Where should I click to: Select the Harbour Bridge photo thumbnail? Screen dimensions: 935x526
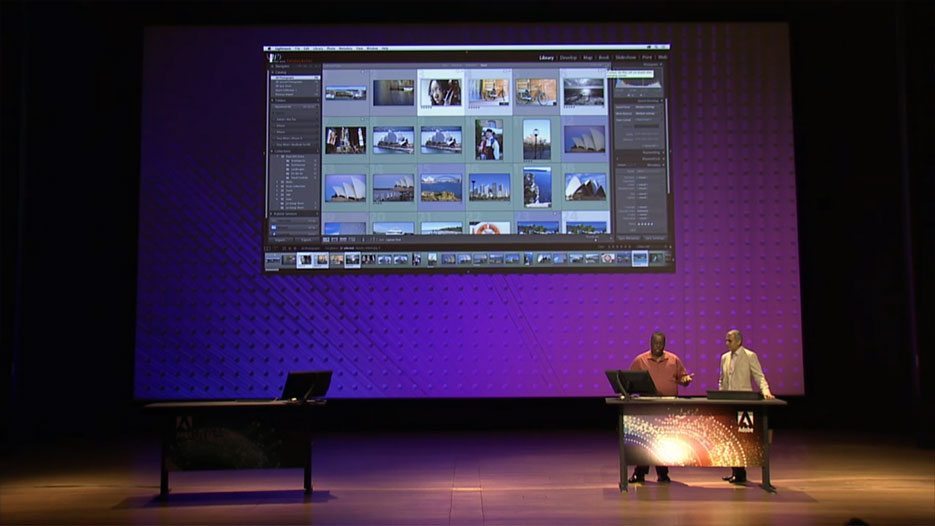click(441, 188)
